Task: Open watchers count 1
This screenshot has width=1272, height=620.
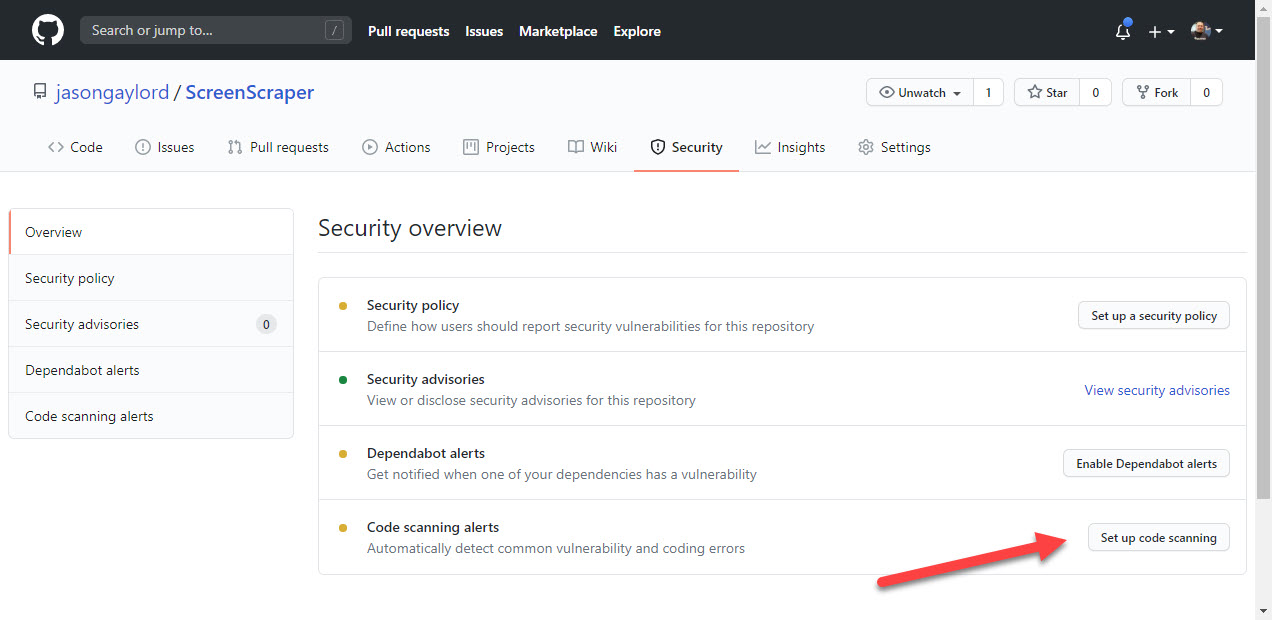Action: coord(988,92)
